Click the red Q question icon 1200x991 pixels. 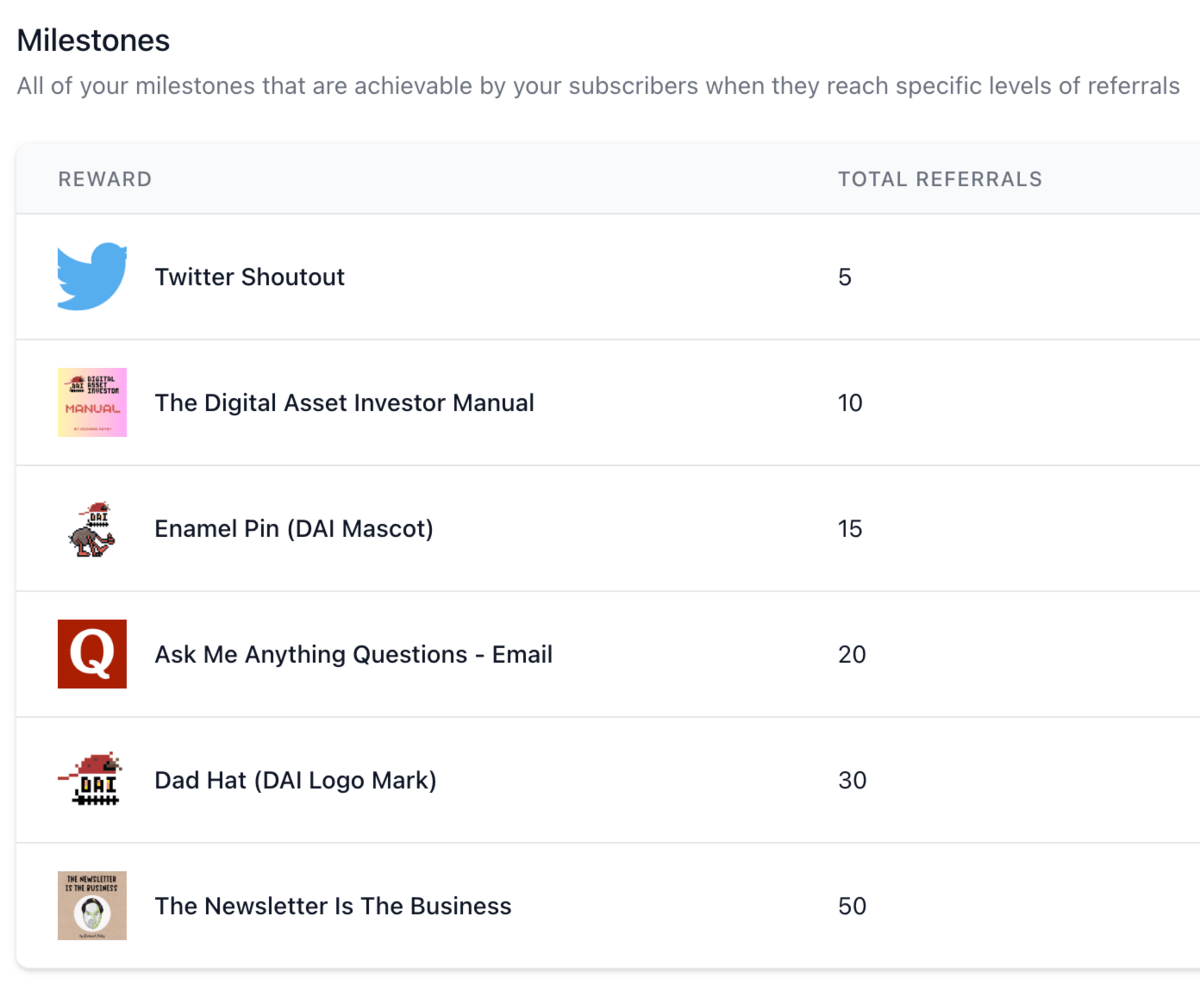pos(92,654)
